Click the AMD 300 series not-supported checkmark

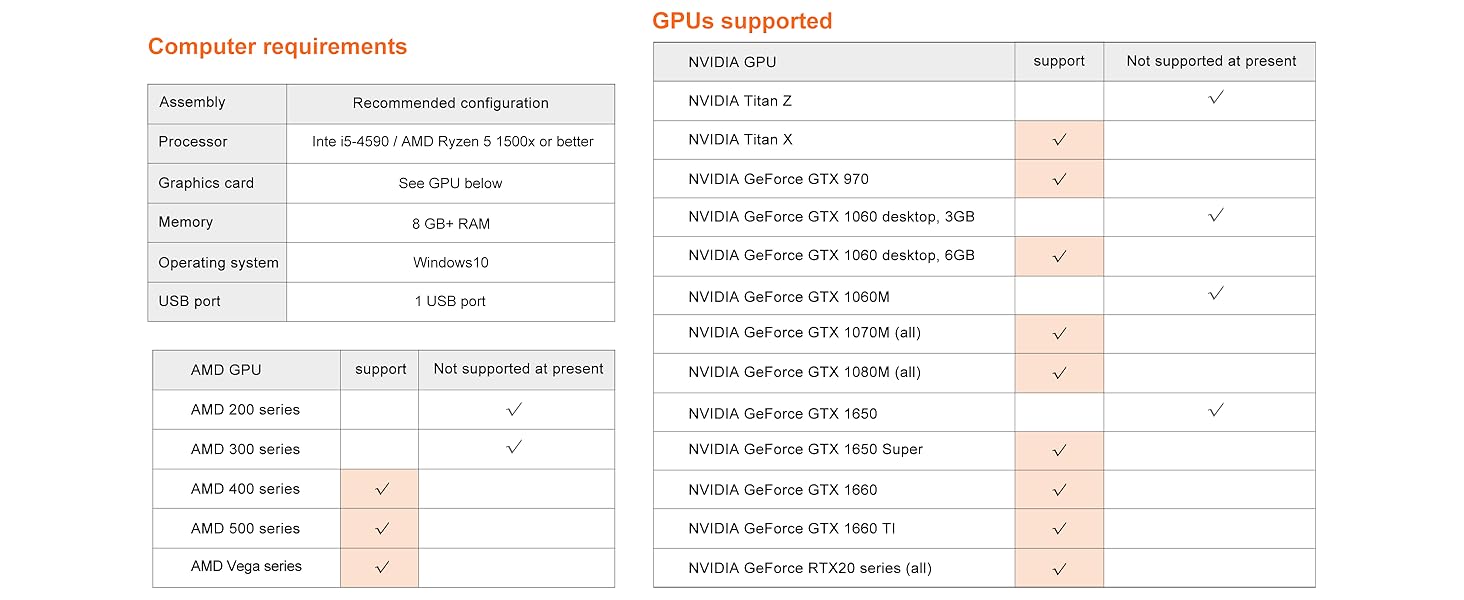pyautogui.click(x=515, y=447)
